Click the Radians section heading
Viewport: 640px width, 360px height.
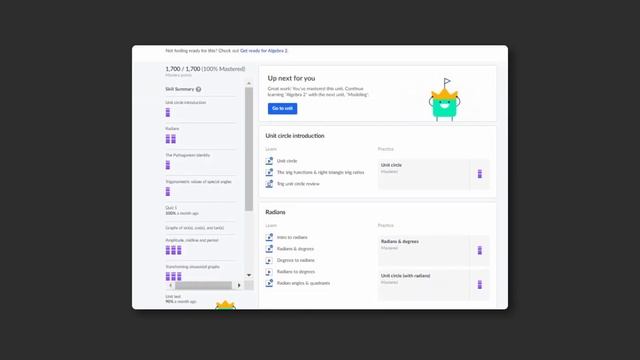[x=276, y=212]
